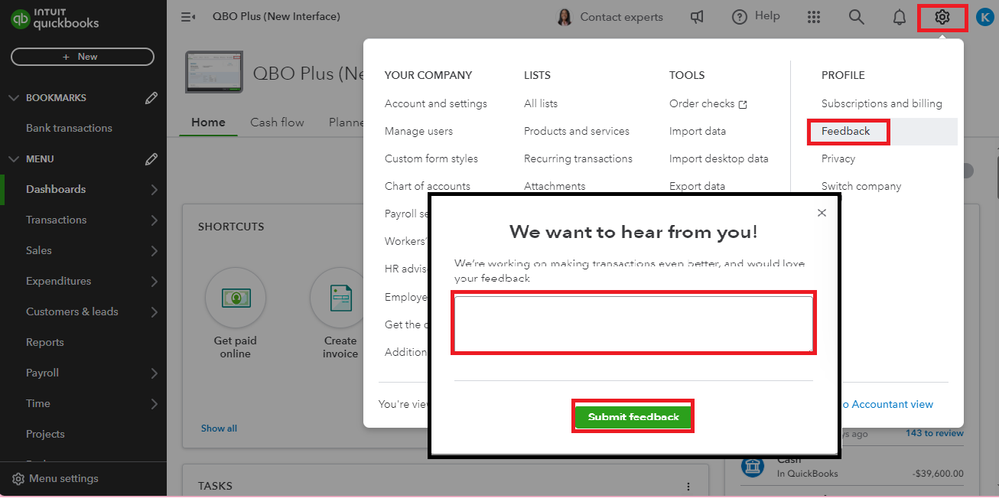Click the Cash bank account icon
The height and width of the screenshot is (499, 999).
pos(752,466)
